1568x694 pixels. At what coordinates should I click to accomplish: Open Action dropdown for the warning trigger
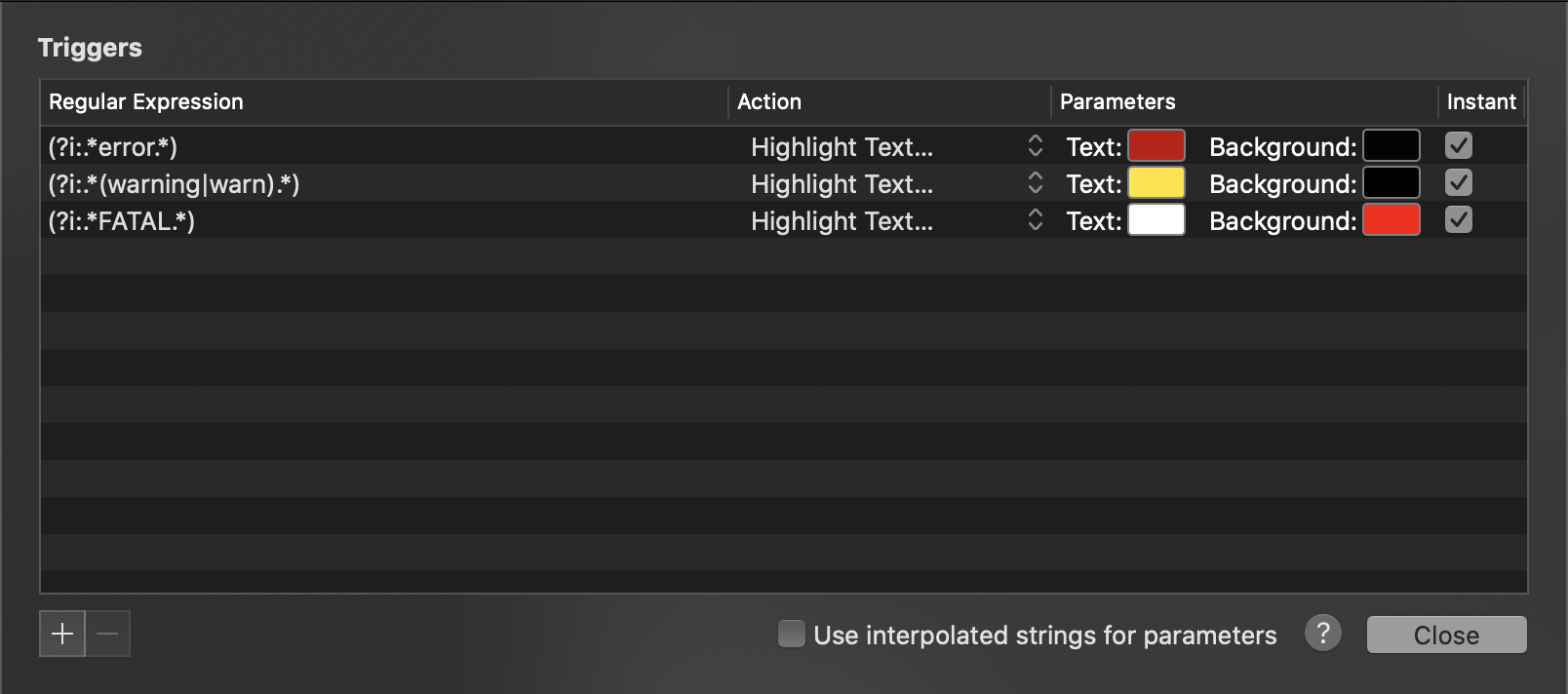892,184
